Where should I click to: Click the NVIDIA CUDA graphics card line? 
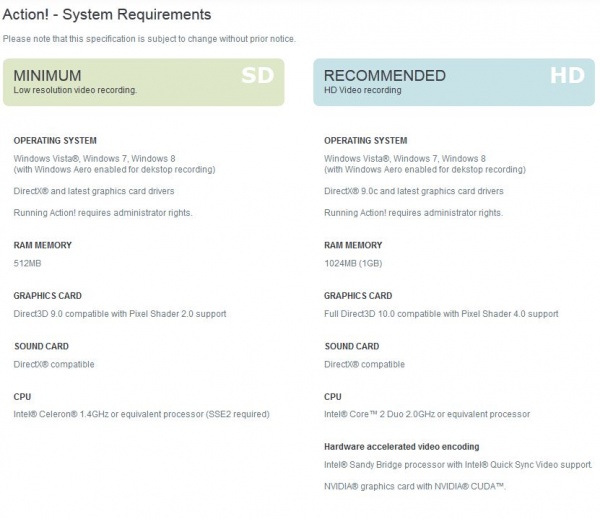415,486
